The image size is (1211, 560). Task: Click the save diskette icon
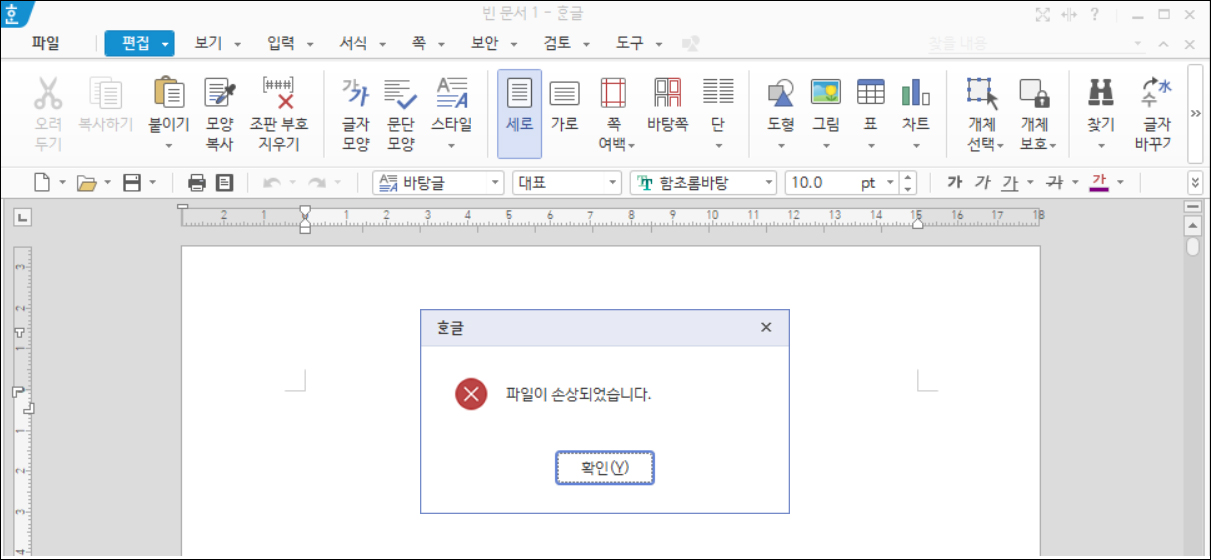click(x=131, y=183)
